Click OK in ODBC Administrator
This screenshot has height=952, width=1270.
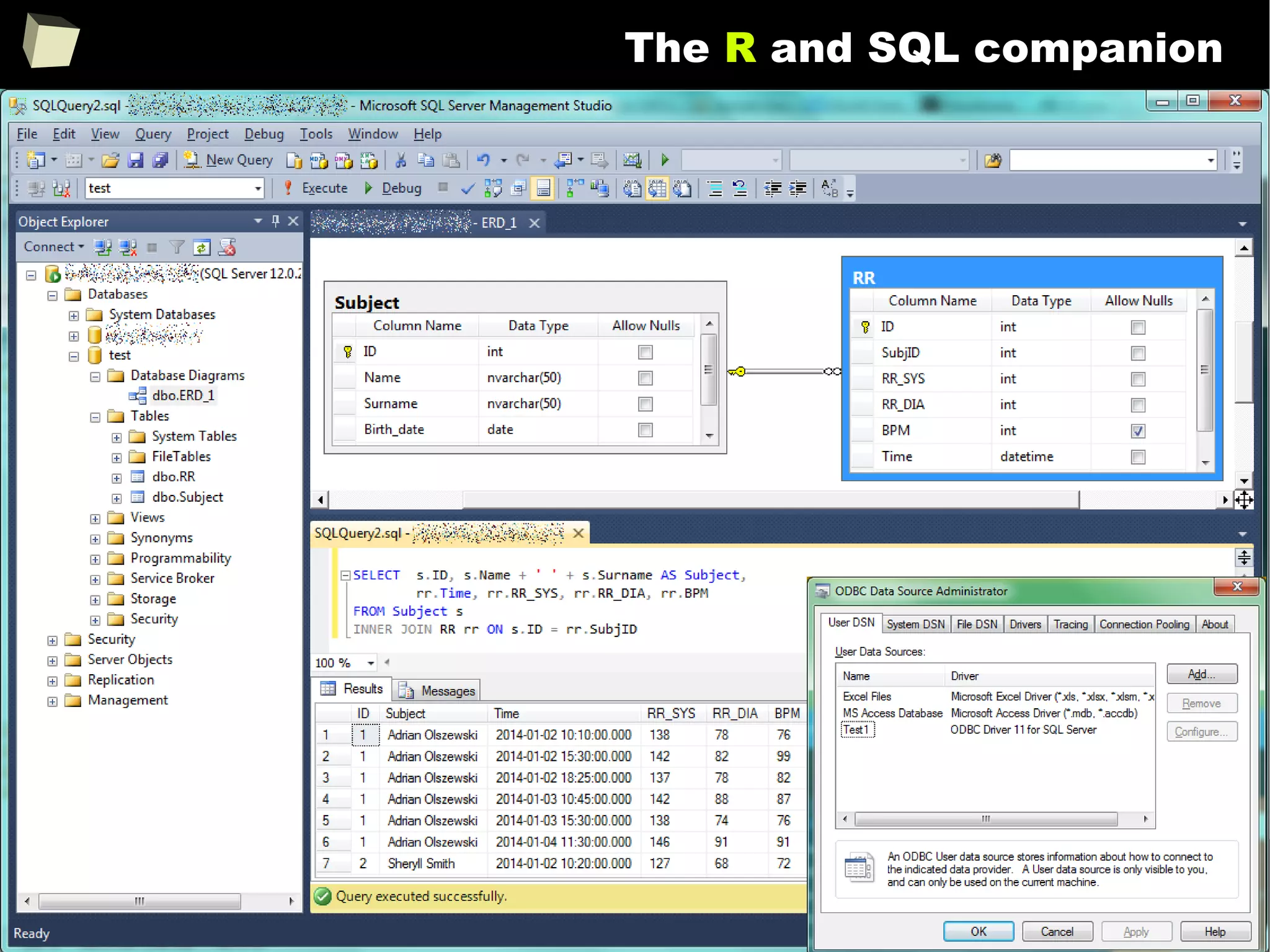[x=979, y=932]
